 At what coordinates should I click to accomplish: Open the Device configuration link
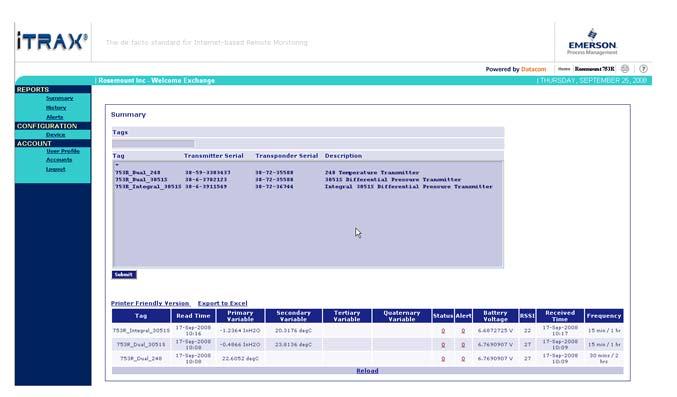click(x=56, y=135)
